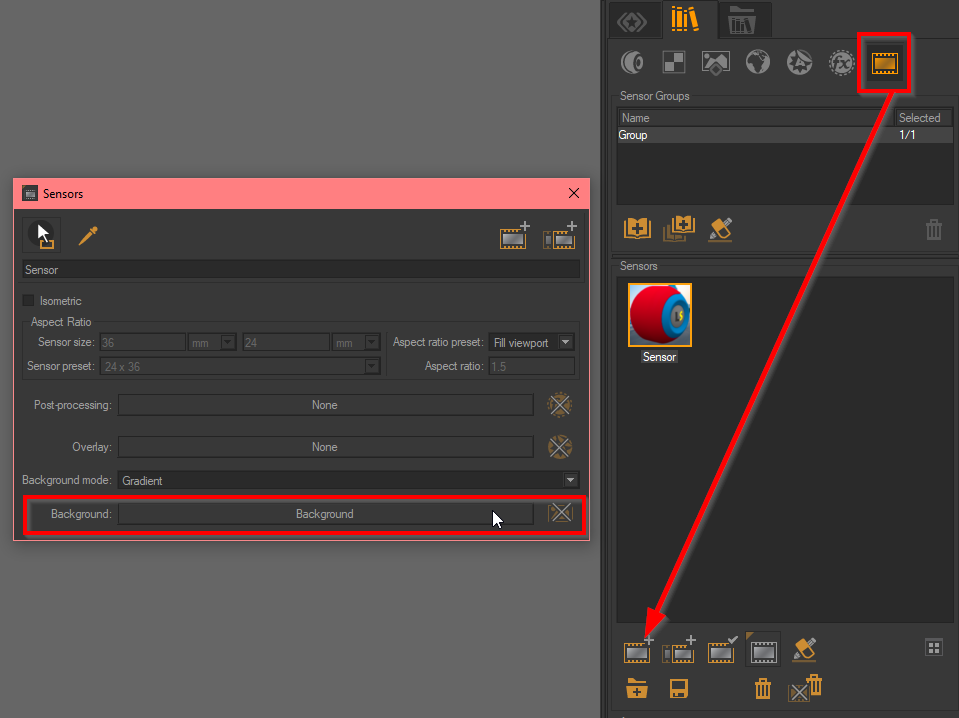Switch to the library books tab
The image size is (959, 718).
[x=684, y=19]
